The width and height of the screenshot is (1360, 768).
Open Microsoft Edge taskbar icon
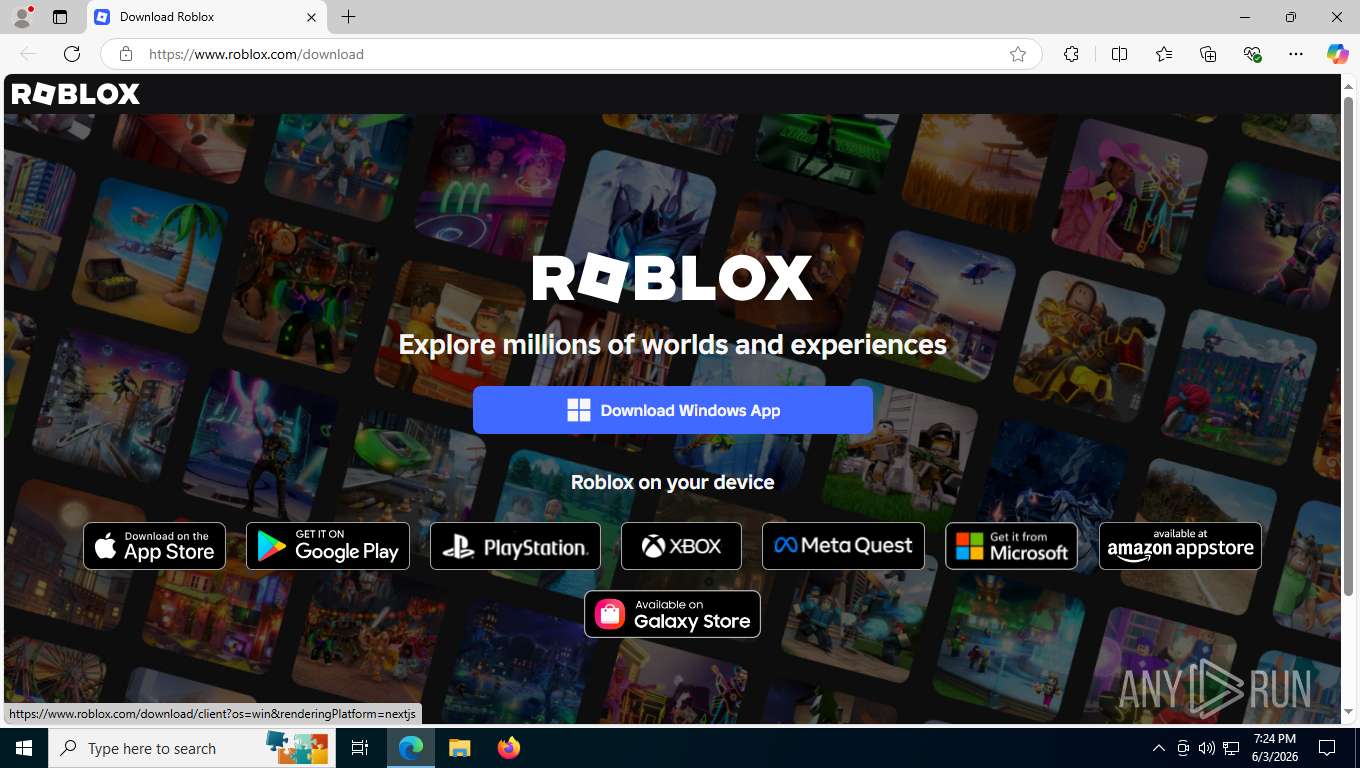click(411, 748)
